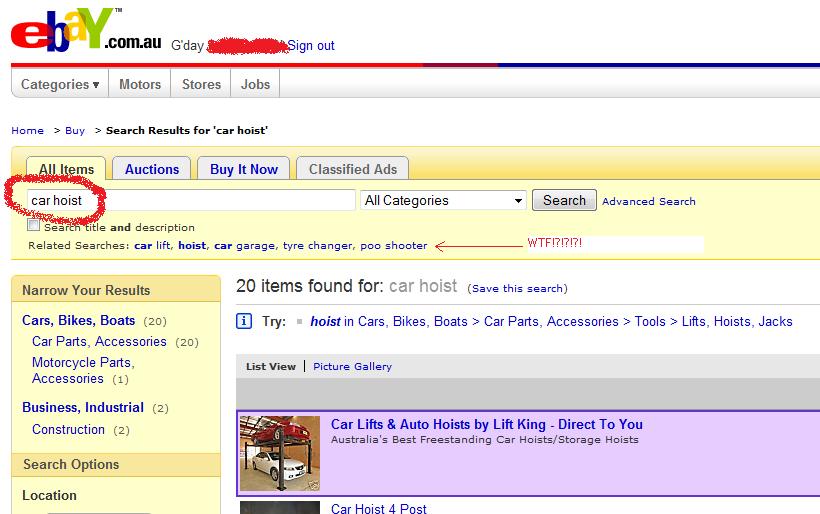Click the Search button

point(564,200)
